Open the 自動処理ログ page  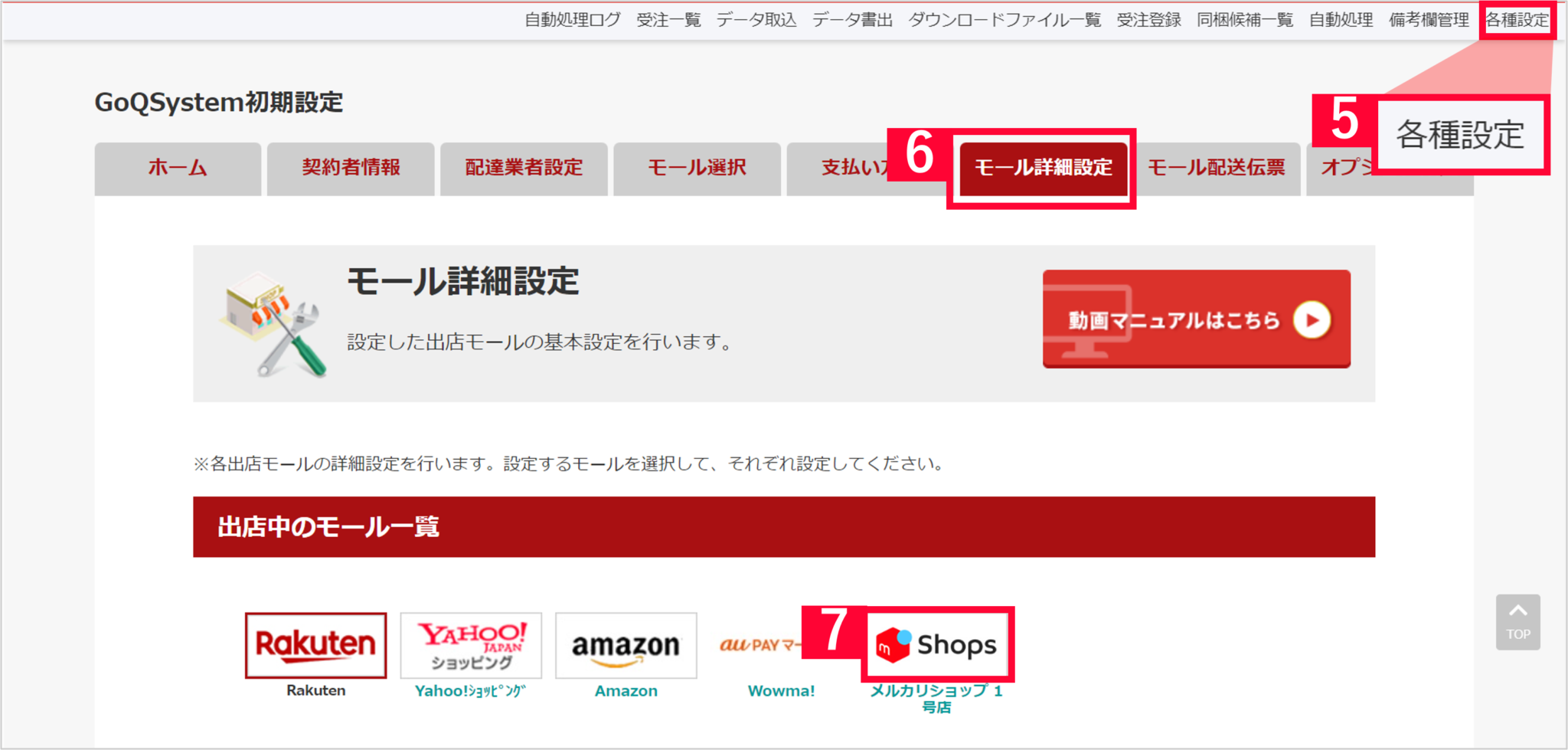(x=572, y=20)
